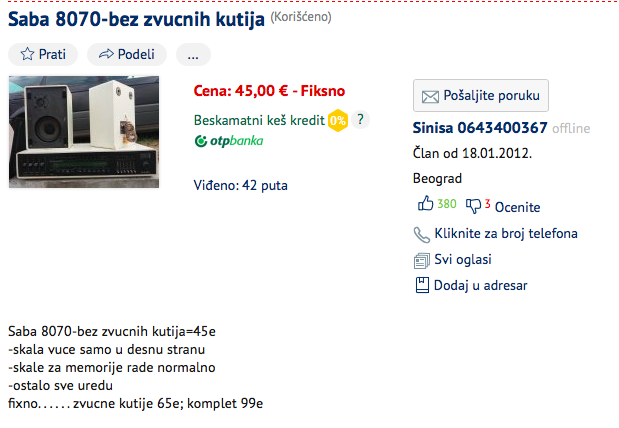This screenshot has height=428, width=619.
Task: Click the Beskamatni keš kredit link
Action: click(x=259, y=120)
